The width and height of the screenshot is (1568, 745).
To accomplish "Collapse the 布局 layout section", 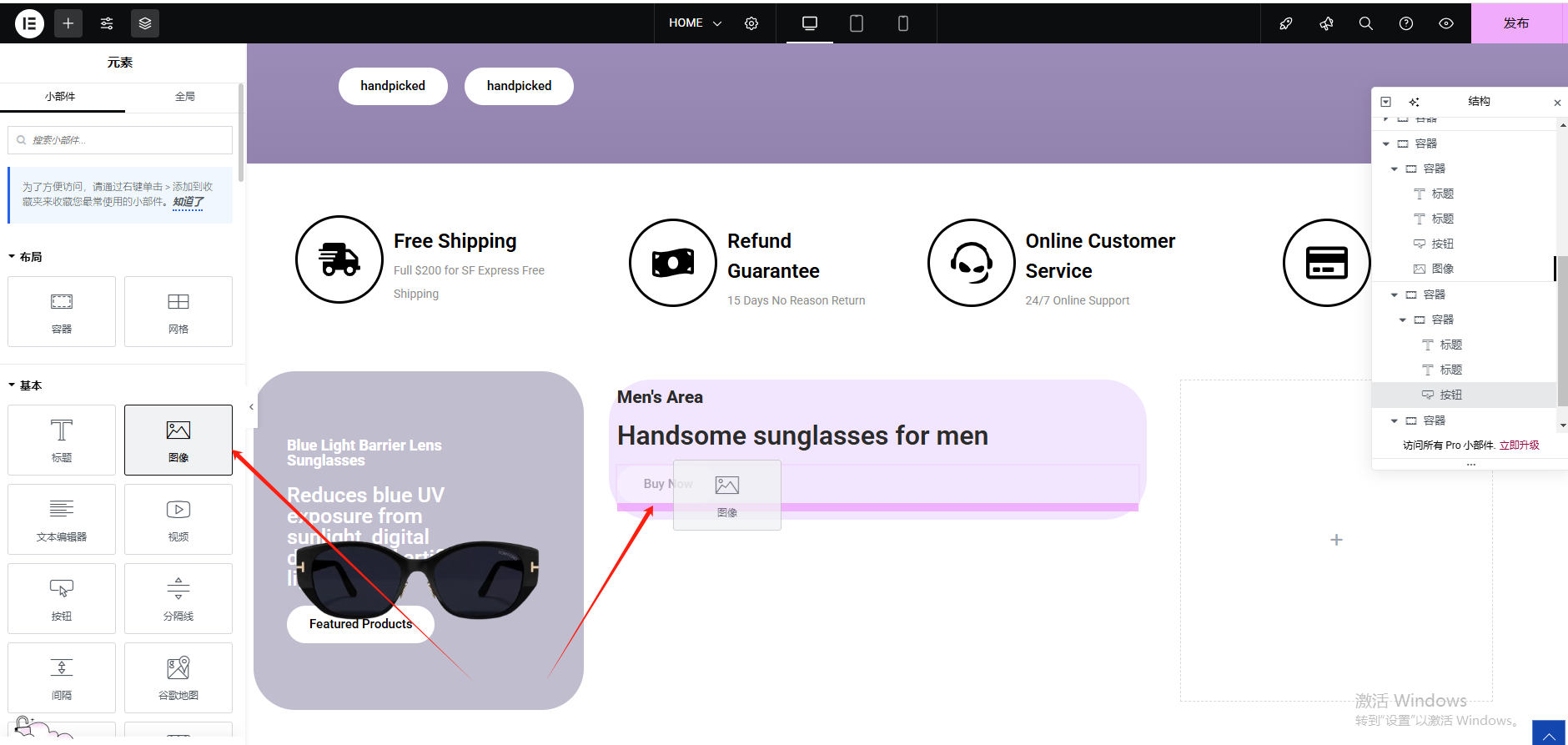I will (x=25, y=257).
